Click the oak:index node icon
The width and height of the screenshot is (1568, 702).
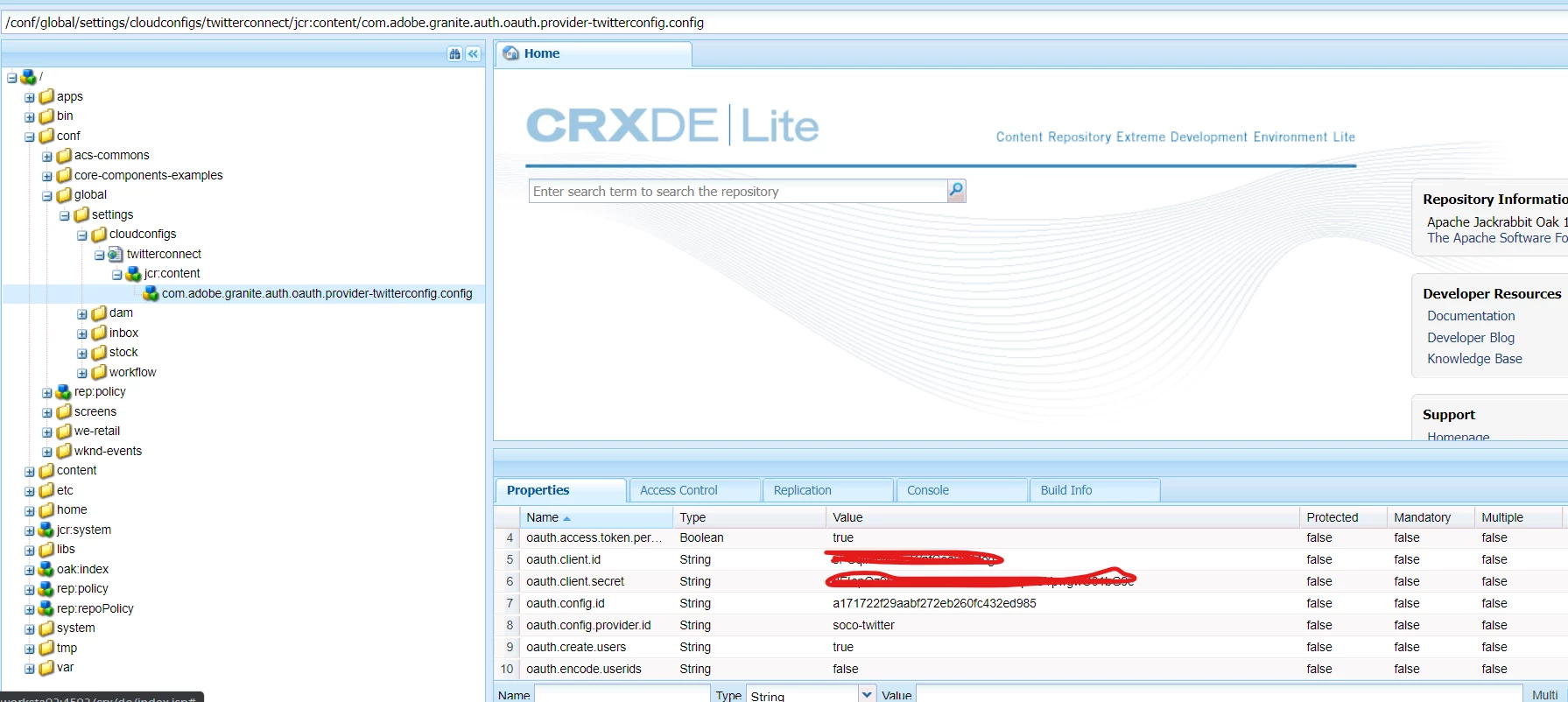pyautogui.click(x=46, y=569)
